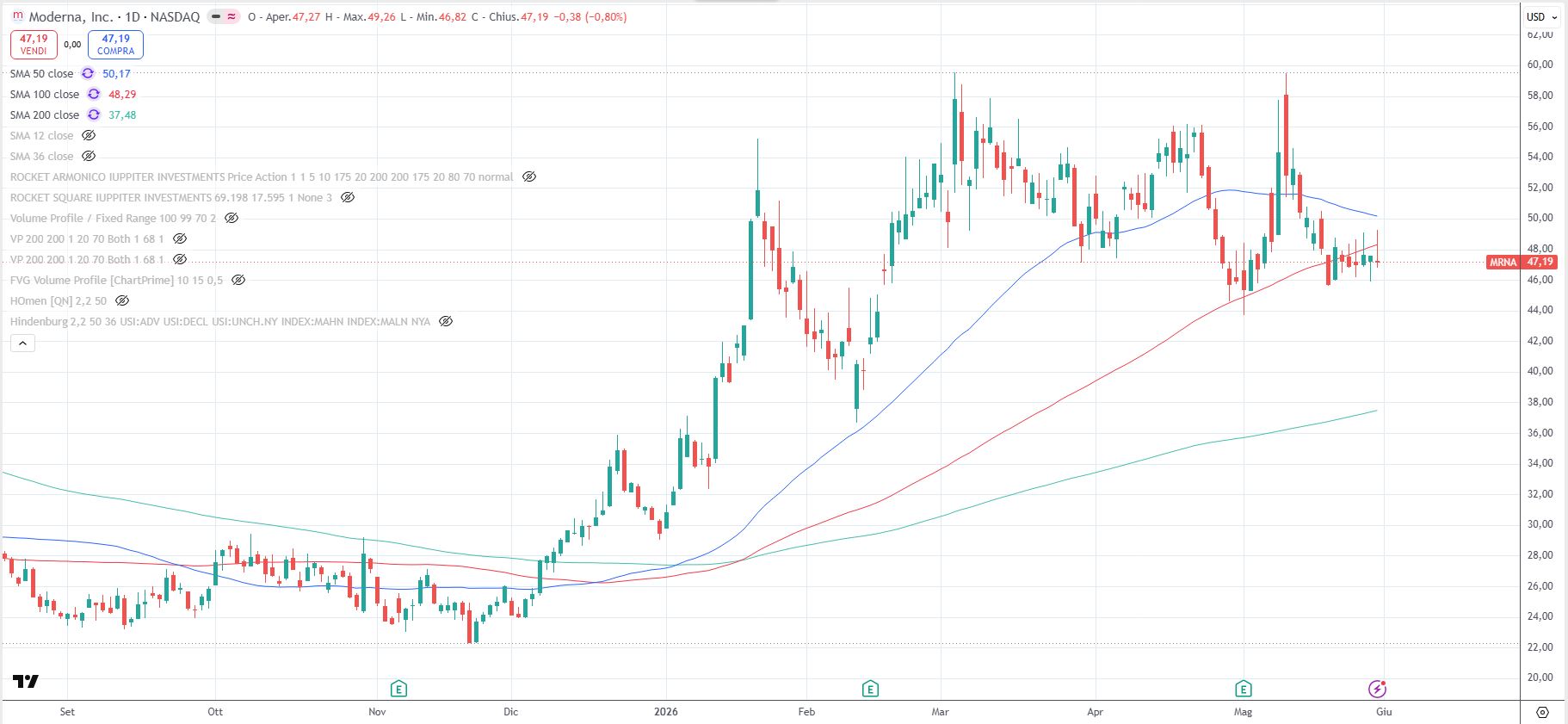Toggle visibility of ROCKET ARMONICO indicator
Screen dimensions: 1568x724
(529, 177)
